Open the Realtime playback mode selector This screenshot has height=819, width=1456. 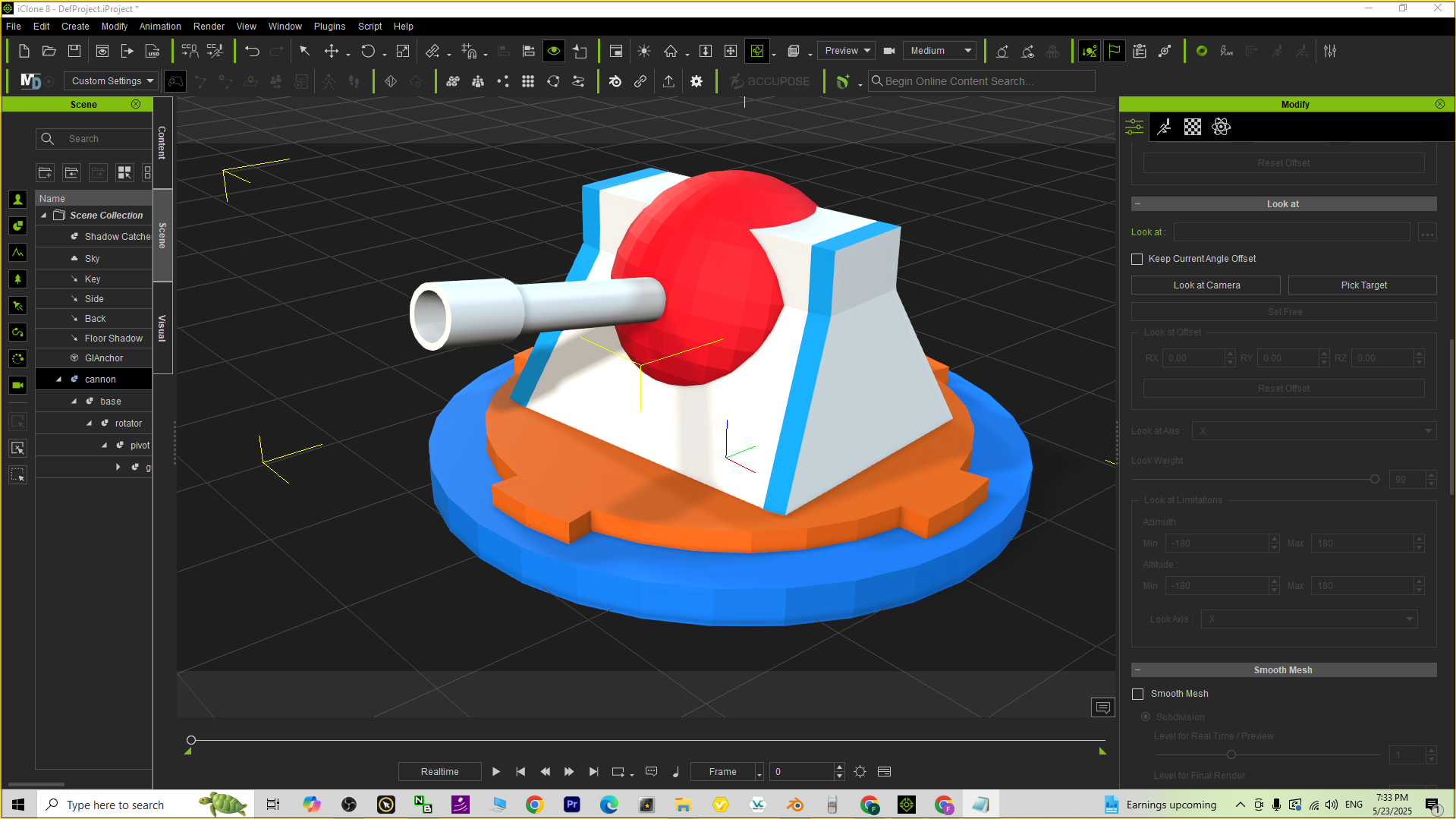440,772
